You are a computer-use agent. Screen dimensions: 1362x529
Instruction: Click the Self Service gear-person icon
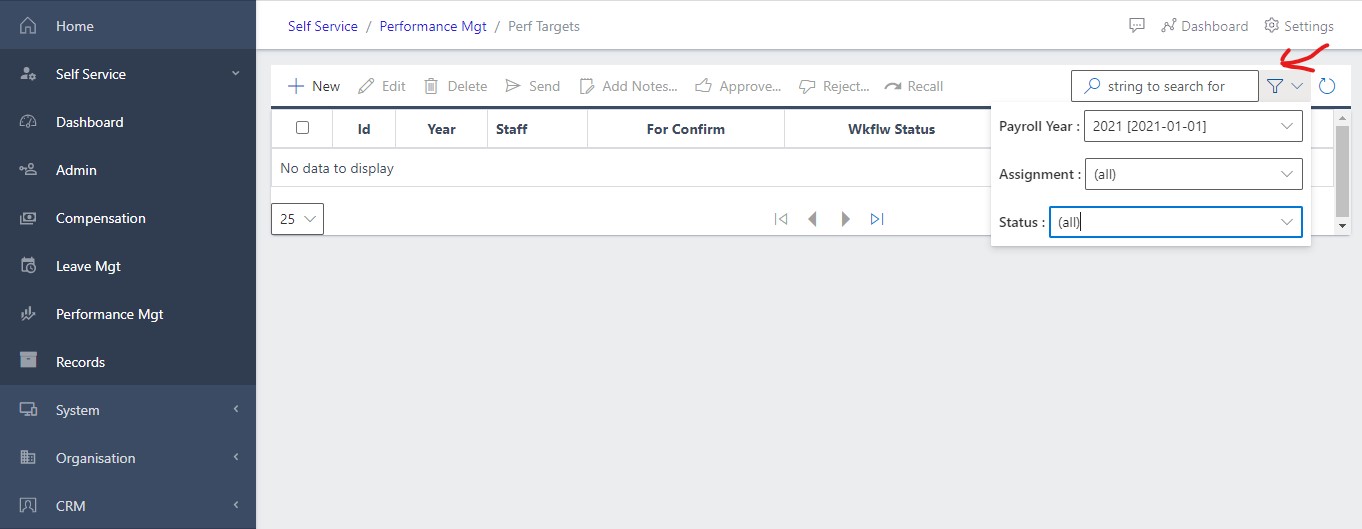[x=29, y=74]
